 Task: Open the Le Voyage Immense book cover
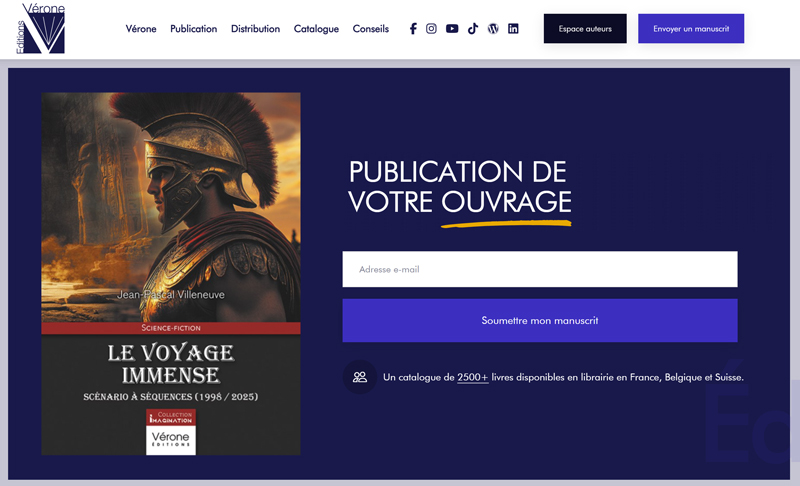click(x=171, y=273)
